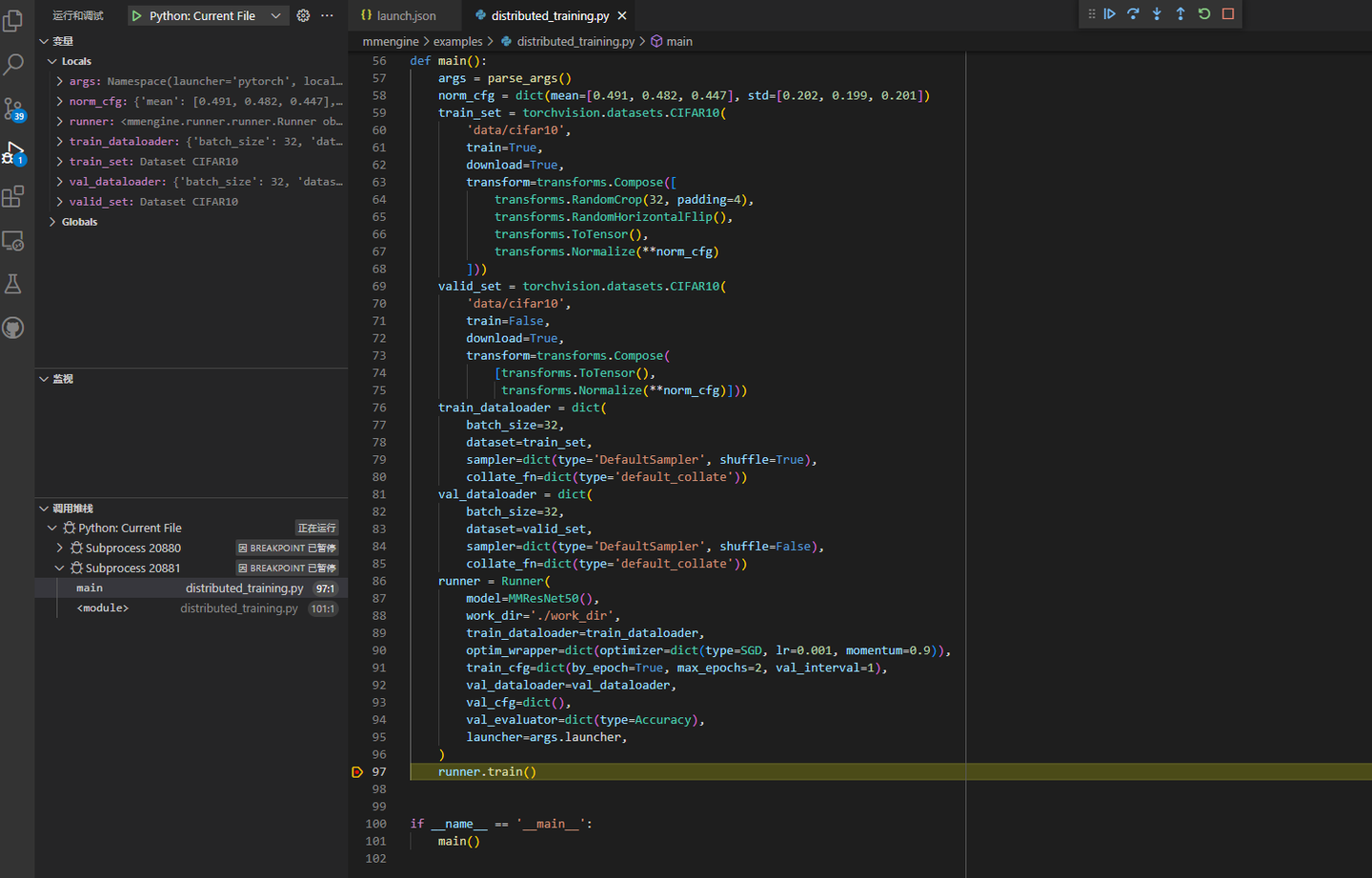Switch to the launch.json tab
The height and width of the screenshot is (878, 1372).
click(x=404, y=15)
